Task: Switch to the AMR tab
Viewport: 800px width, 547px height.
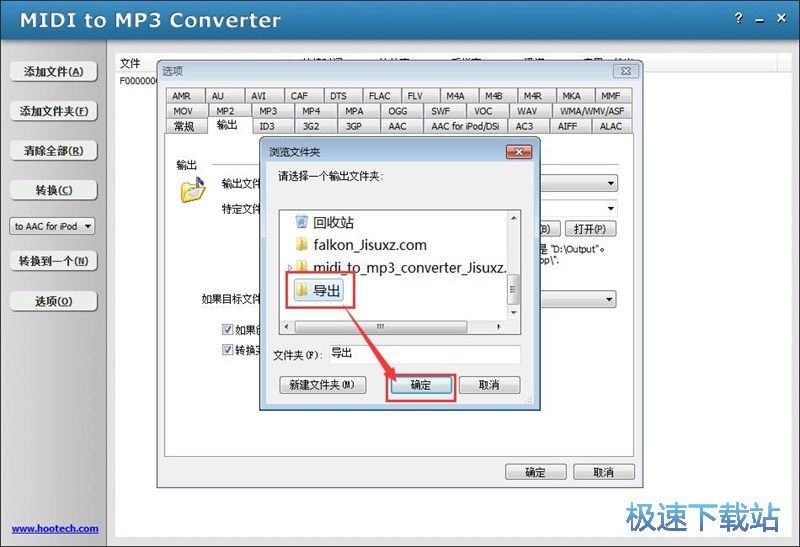Action: pyautogui.click(x=185, y=96)
